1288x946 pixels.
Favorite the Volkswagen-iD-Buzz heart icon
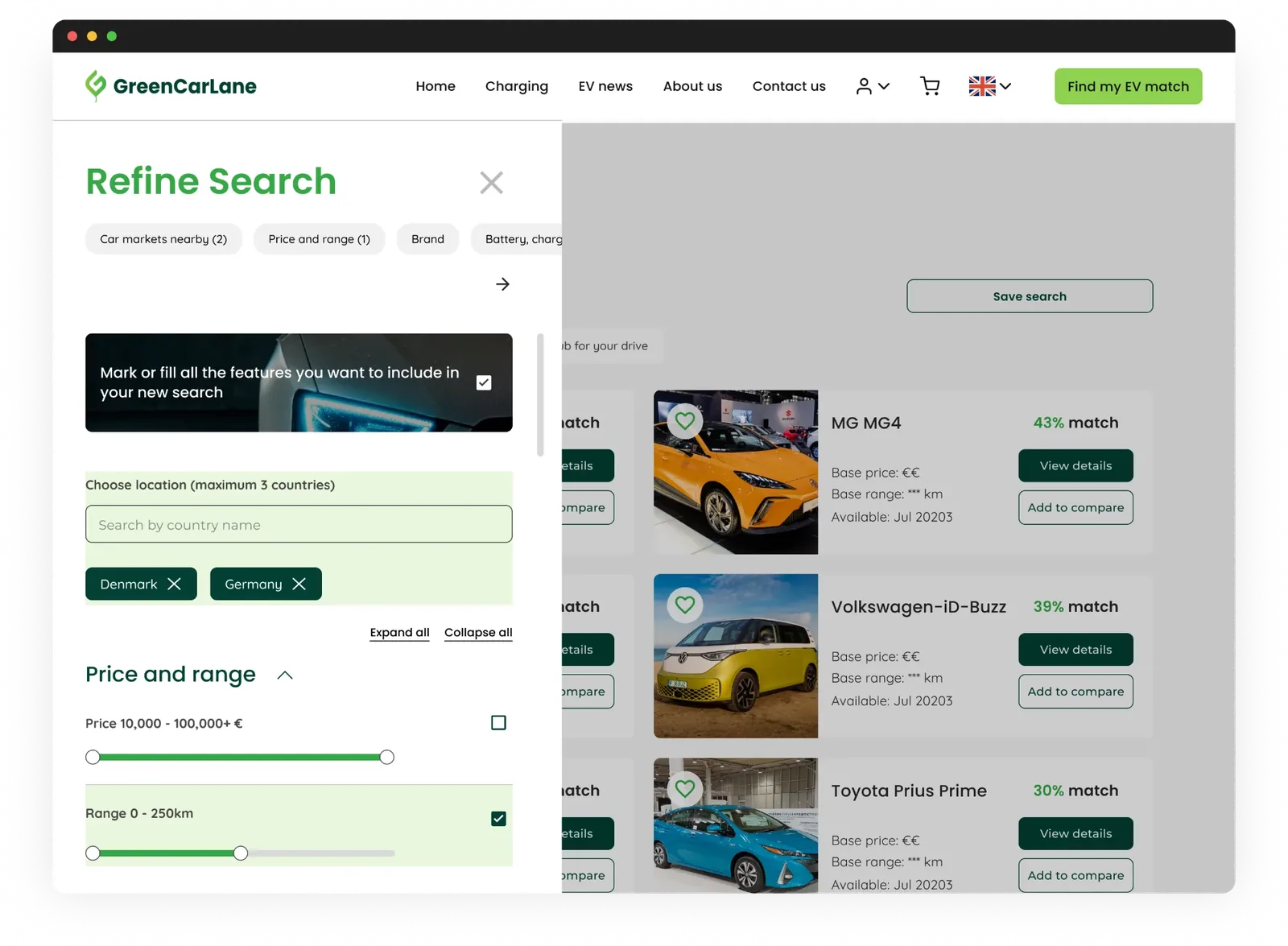click(685, 605)
